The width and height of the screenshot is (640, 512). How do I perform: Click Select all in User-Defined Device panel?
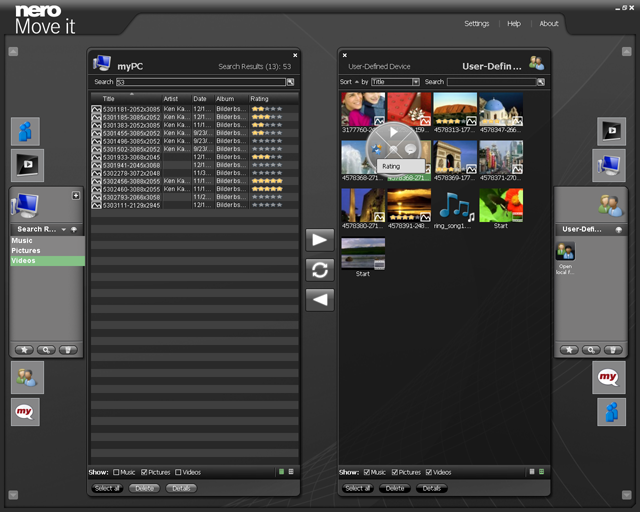click(358, 488)
